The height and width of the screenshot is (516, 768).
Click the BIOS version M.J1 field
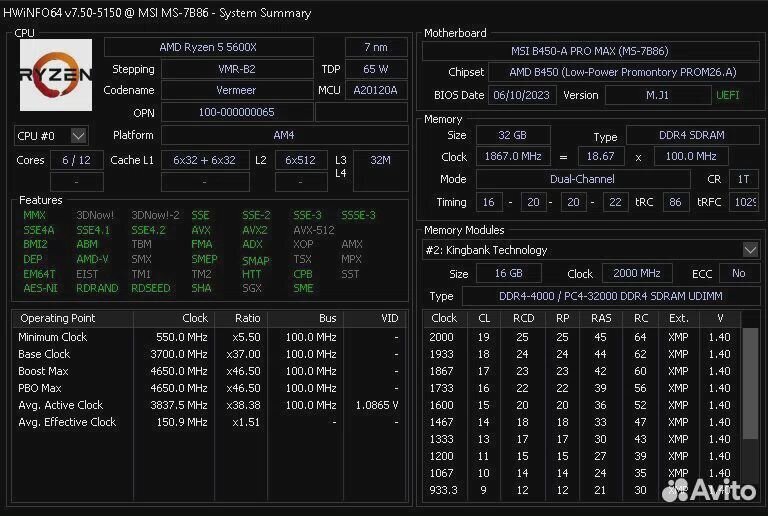[658, 95]
